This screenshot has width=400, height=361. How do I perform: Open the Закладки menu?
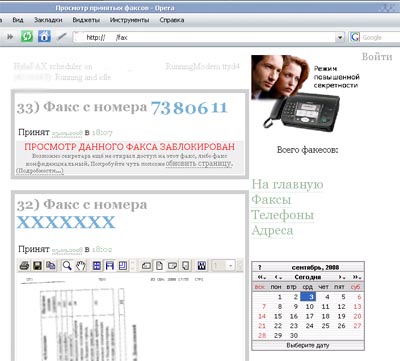tap(48, 20)
